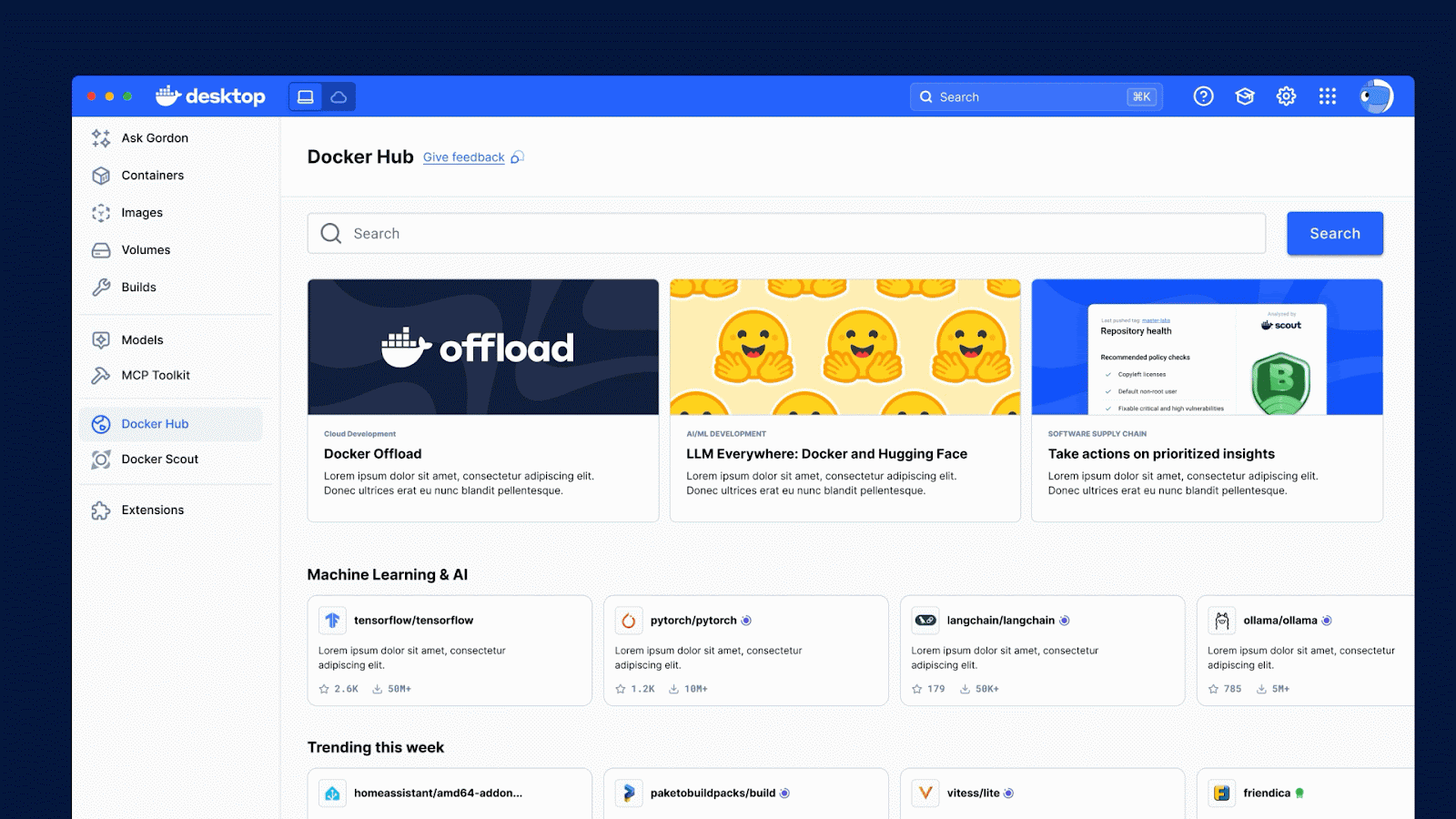Viewport: 1456px width, 819px height.
Task: Open Settings with the gear icon
Action: (1286, 96)
